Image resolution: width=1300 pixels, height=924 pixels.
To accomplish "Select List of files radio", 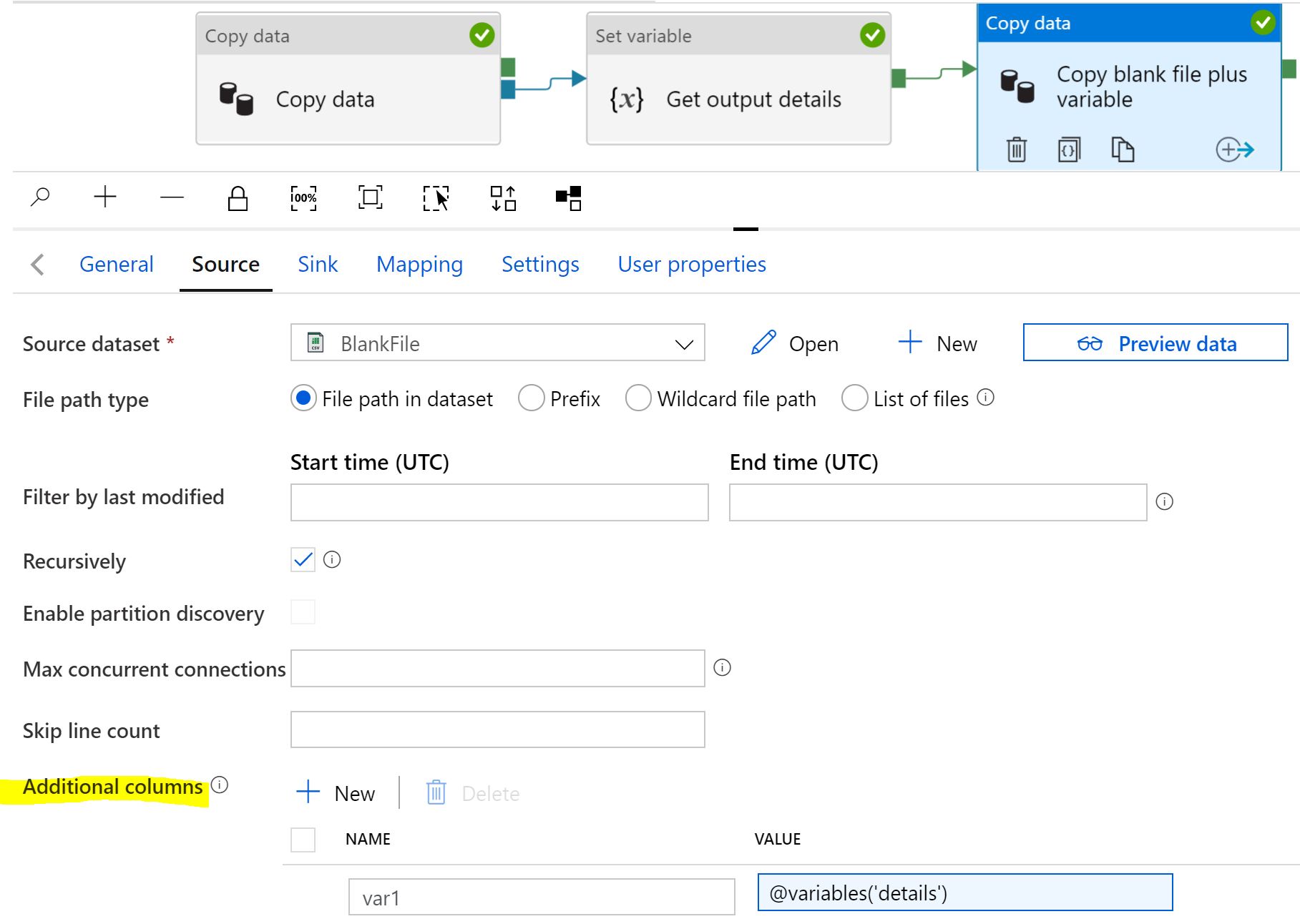I will point(854,398).
